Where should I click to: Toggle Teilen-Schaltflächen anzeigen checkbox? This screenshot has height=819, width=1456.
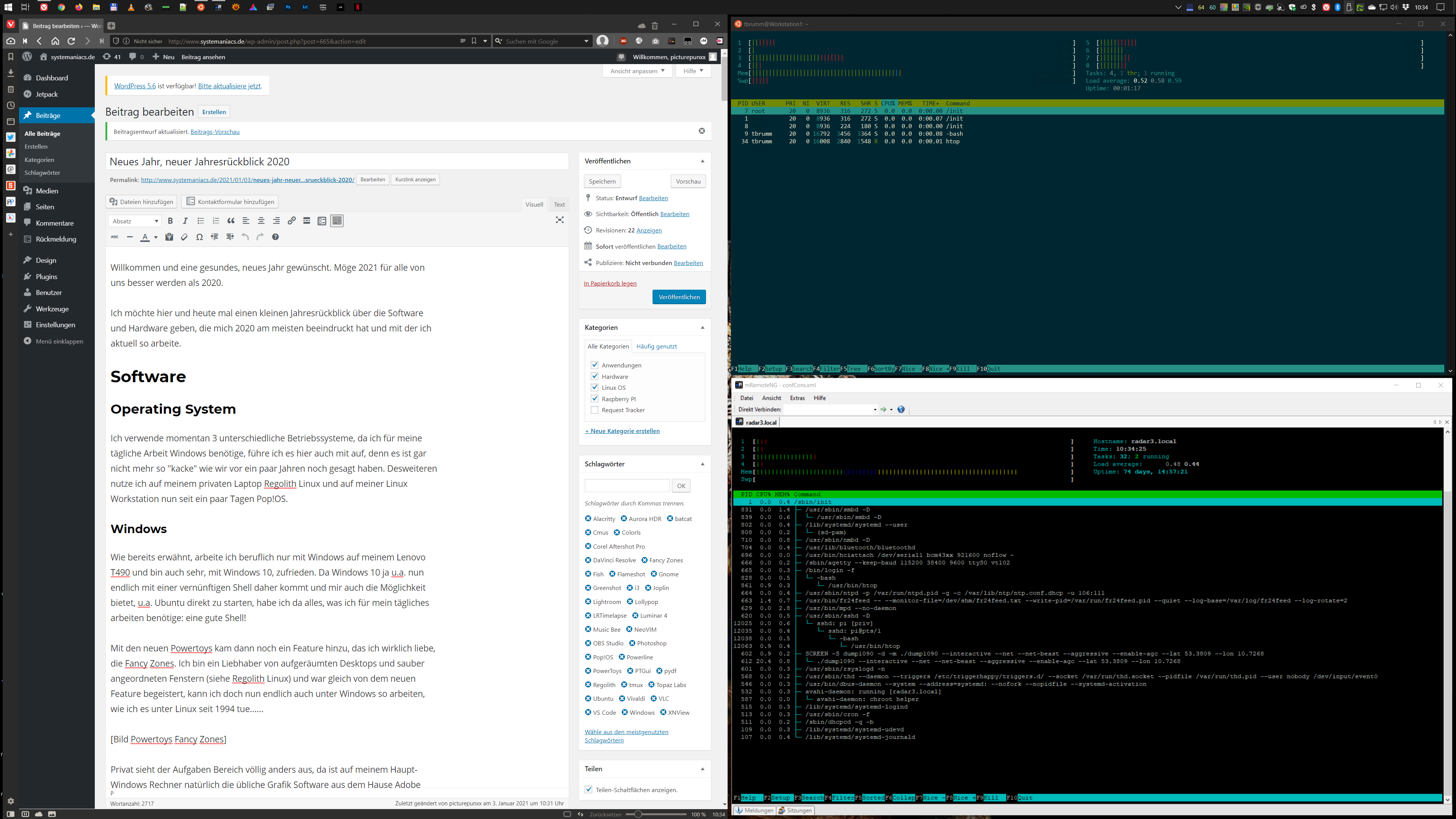tap(589, 789)
